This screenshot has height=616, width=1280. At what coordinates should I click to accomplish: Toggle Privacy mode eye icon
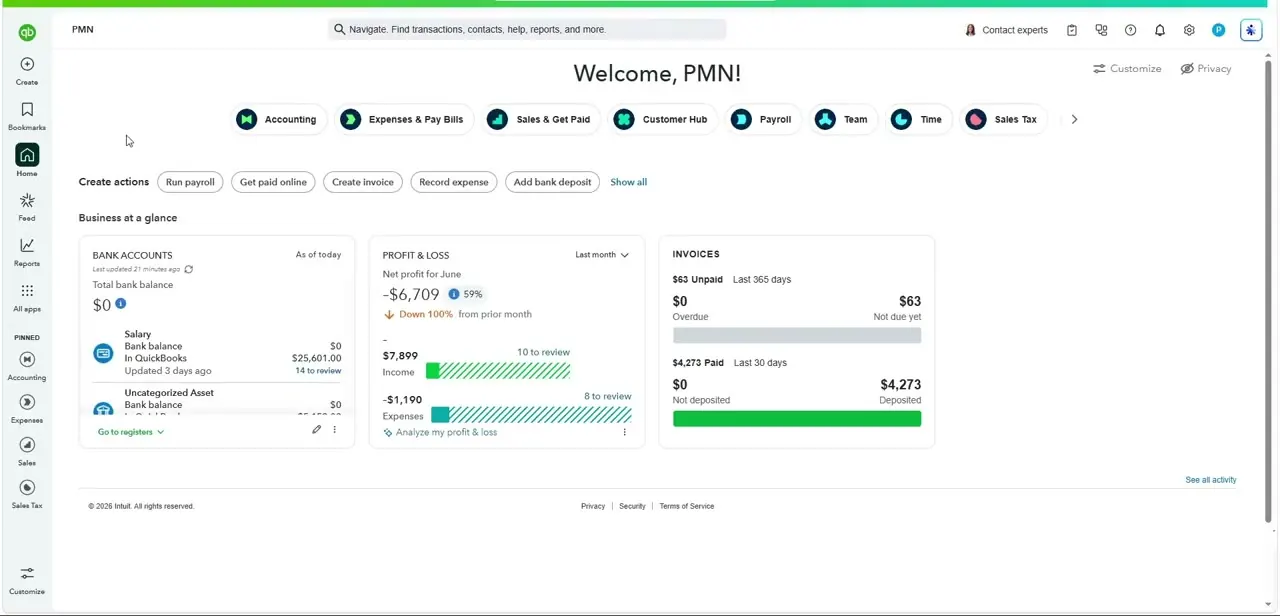pyautogui.click(x=1187, y=69)
